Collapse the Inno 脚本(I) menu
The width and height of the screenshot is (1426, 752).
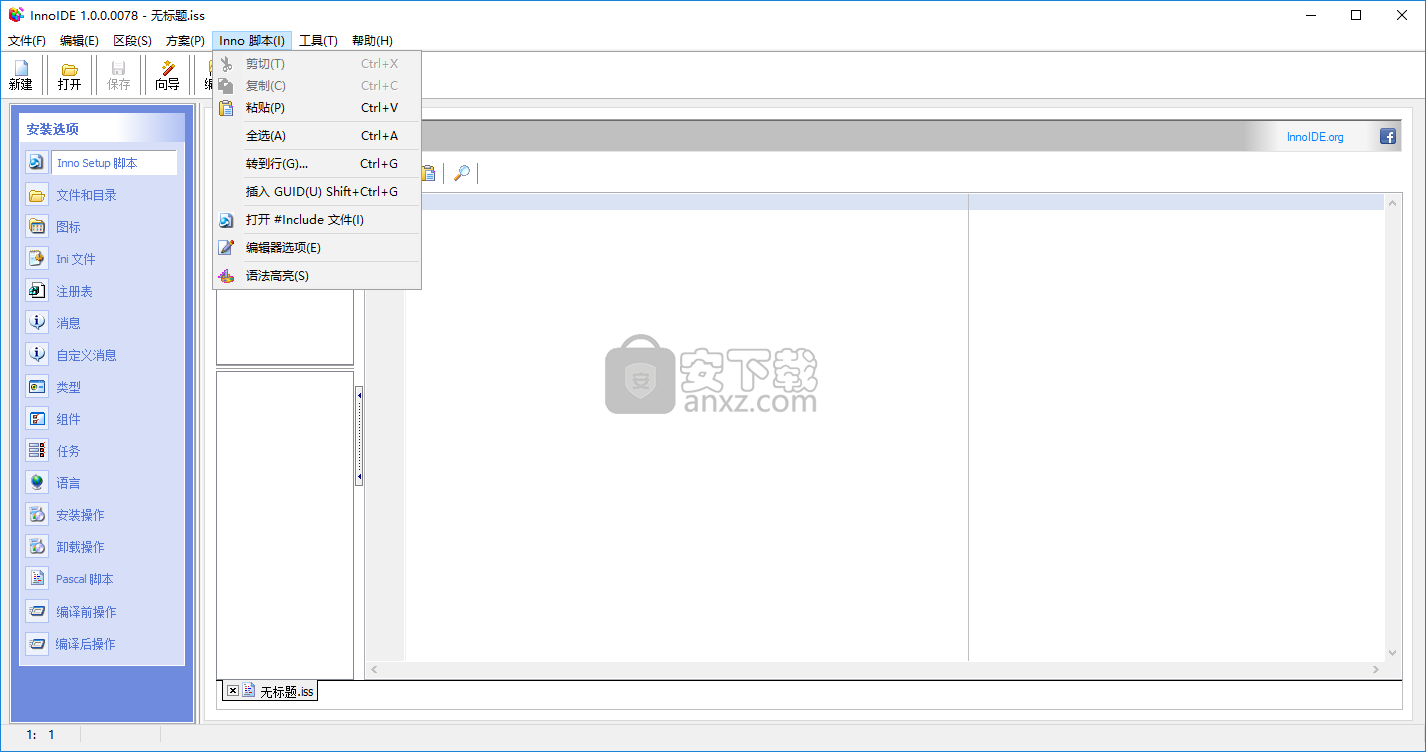click(x=252, y=41)
